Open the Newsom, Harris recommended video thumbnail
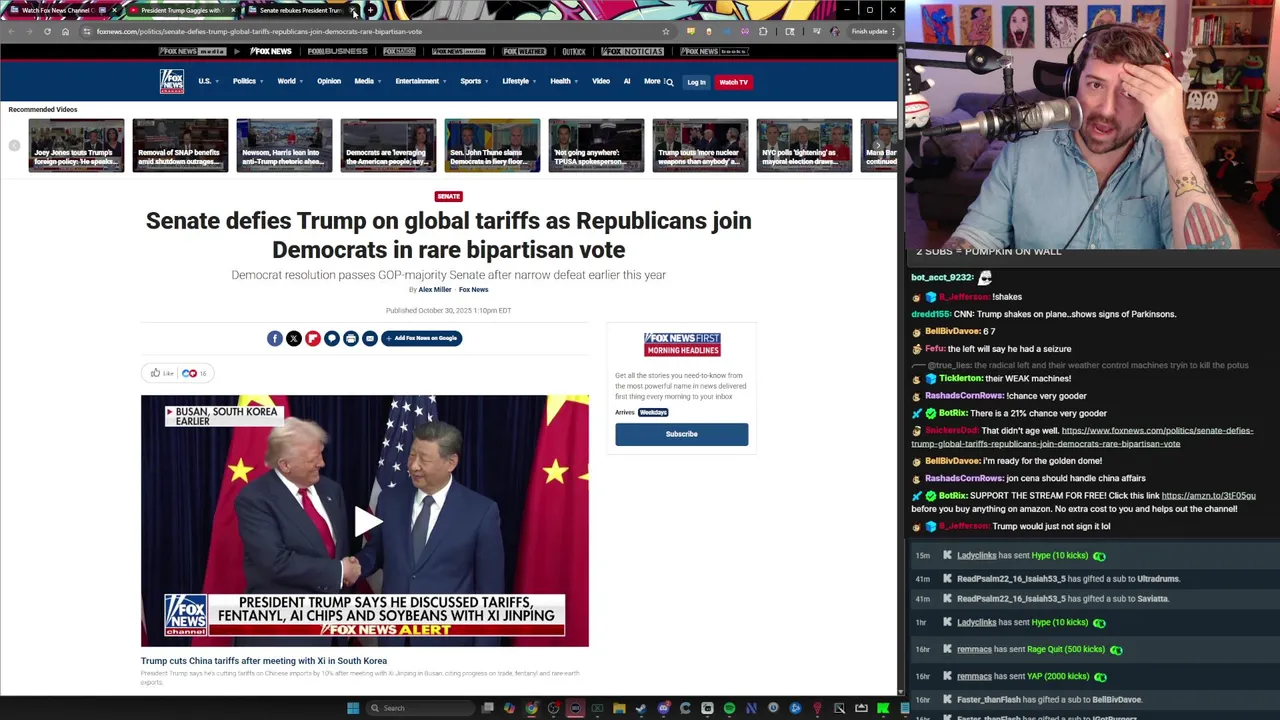The image size is (1280, 720). point(284,145)
